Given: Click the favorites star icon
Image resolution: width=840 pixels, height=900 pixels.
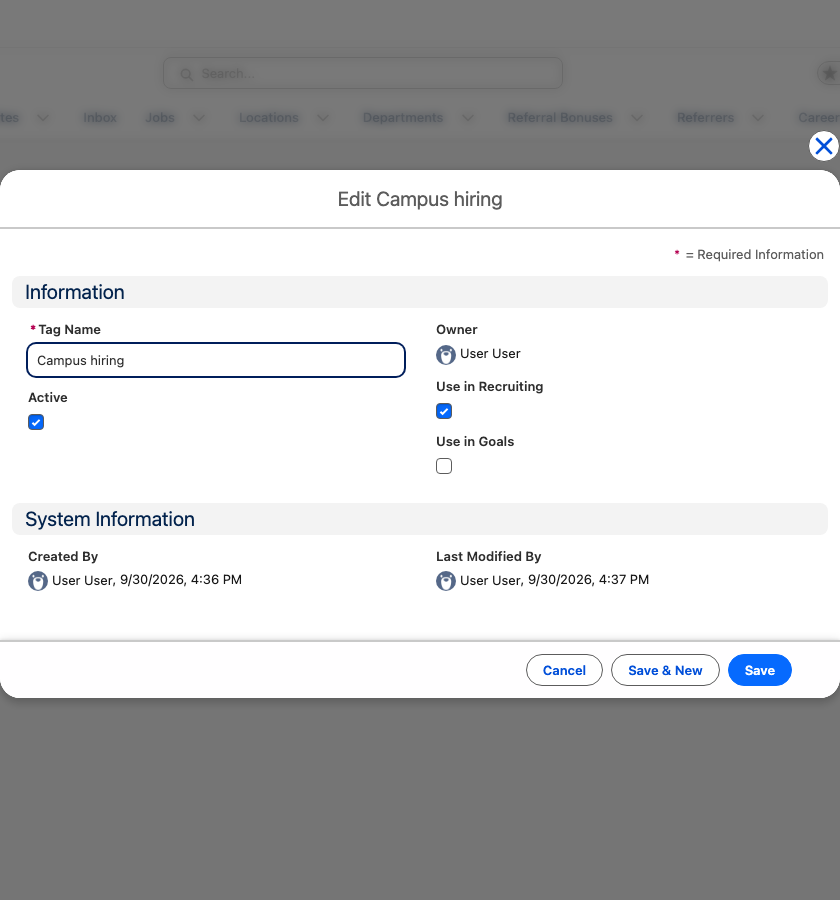Looking at the screenshot, I should coord(829,73).
